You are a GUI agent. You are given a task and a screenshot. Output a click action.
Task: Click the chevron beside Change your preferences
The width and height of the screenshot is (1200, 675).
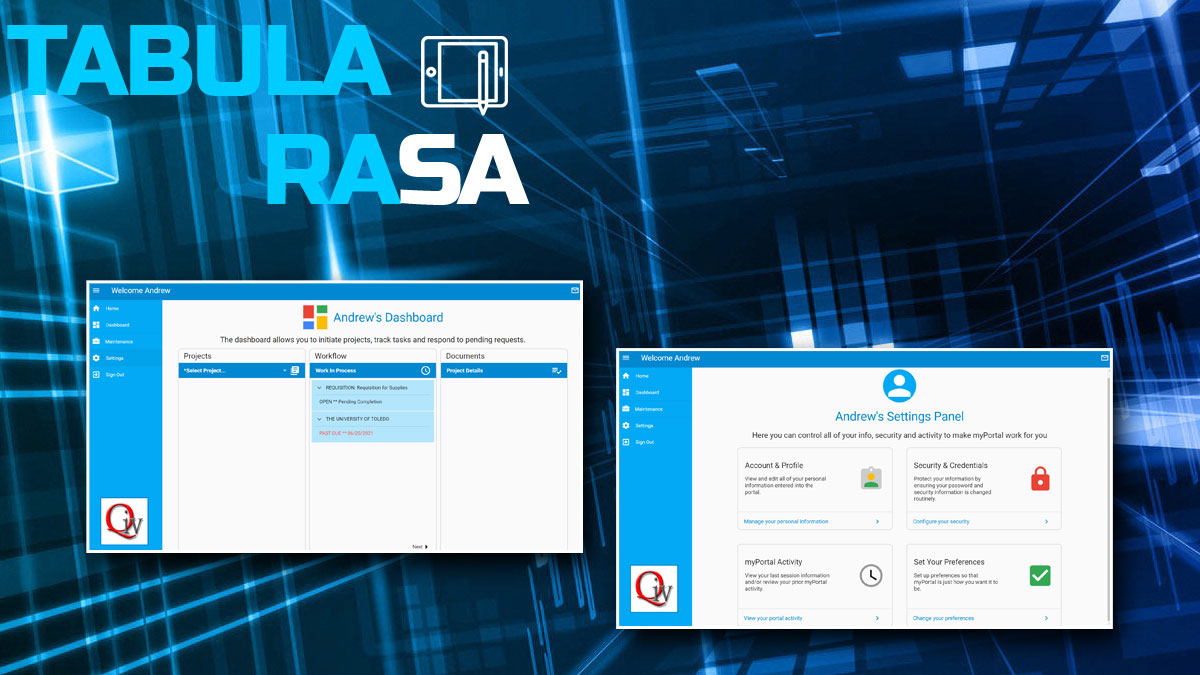coord(1047,619)
